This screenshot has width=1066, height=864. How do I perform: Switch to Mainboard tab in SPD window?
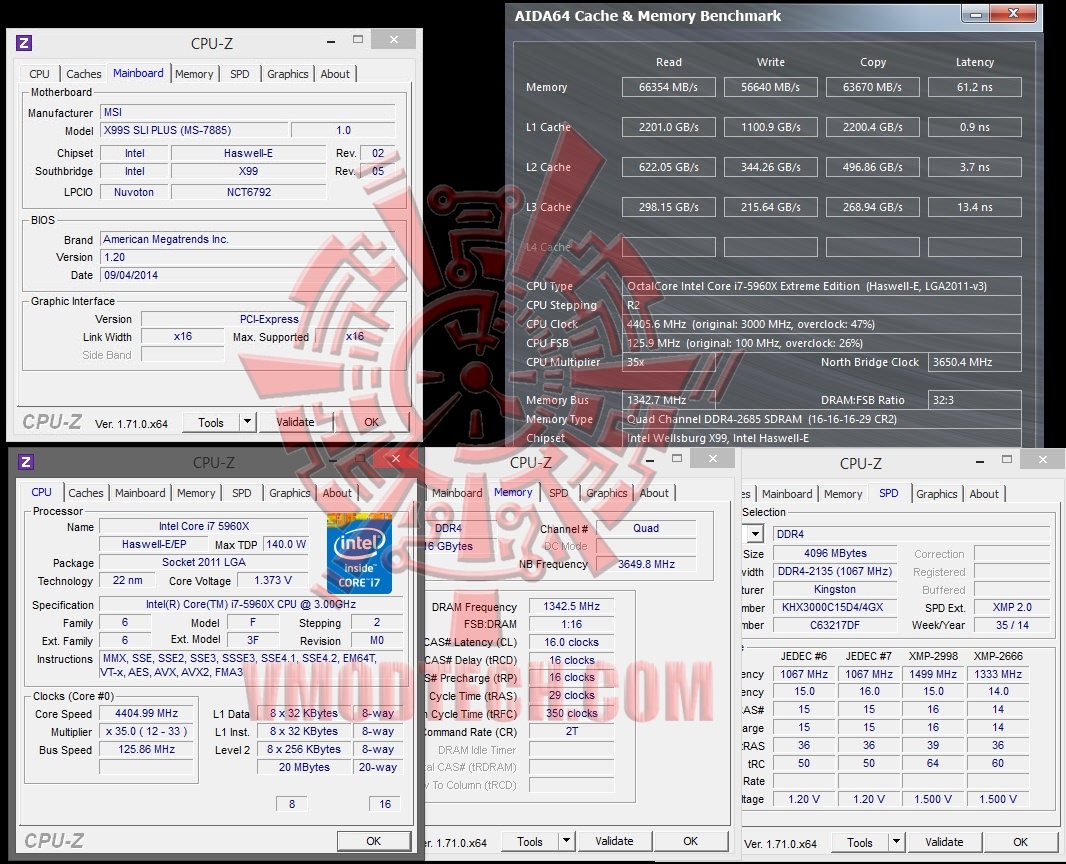787,494
